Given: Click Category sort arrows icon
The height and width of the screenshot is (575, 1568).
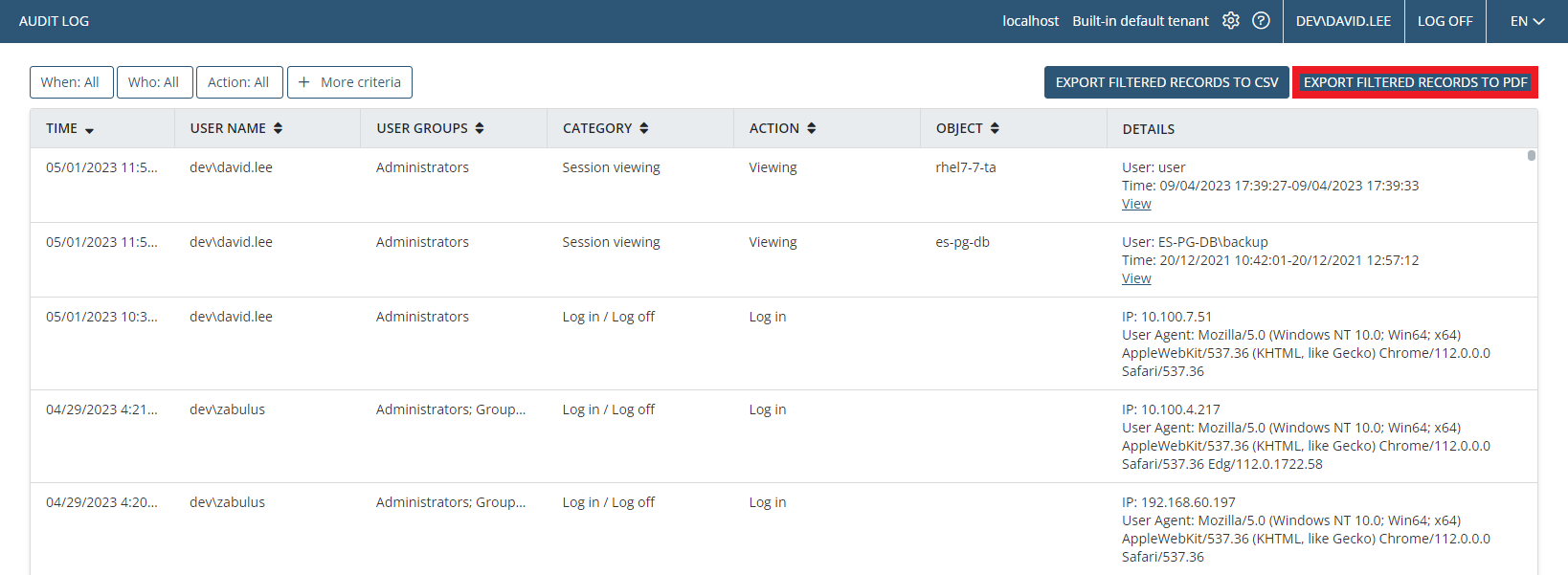Looking at the screenshot, I should pyautogui.click(x=644, y=128).
